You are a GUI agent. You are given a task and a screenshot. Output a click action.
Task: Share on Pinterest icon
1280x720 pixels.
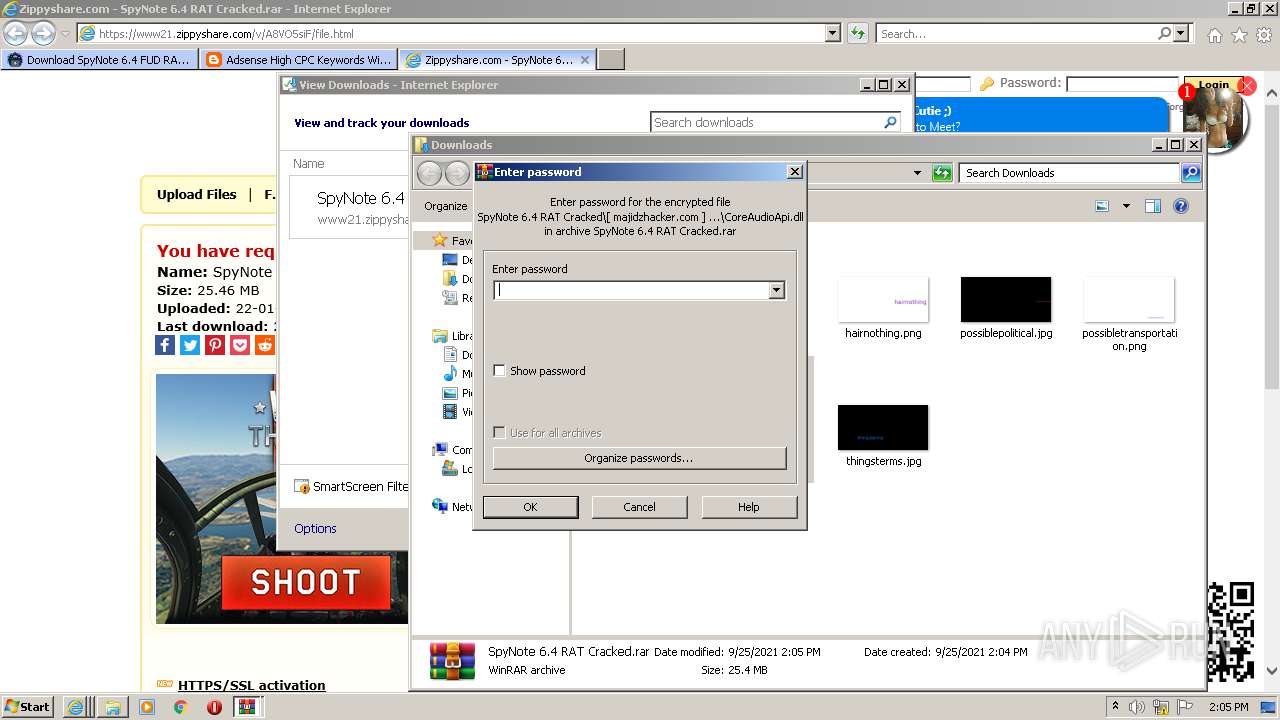point(215,345)
